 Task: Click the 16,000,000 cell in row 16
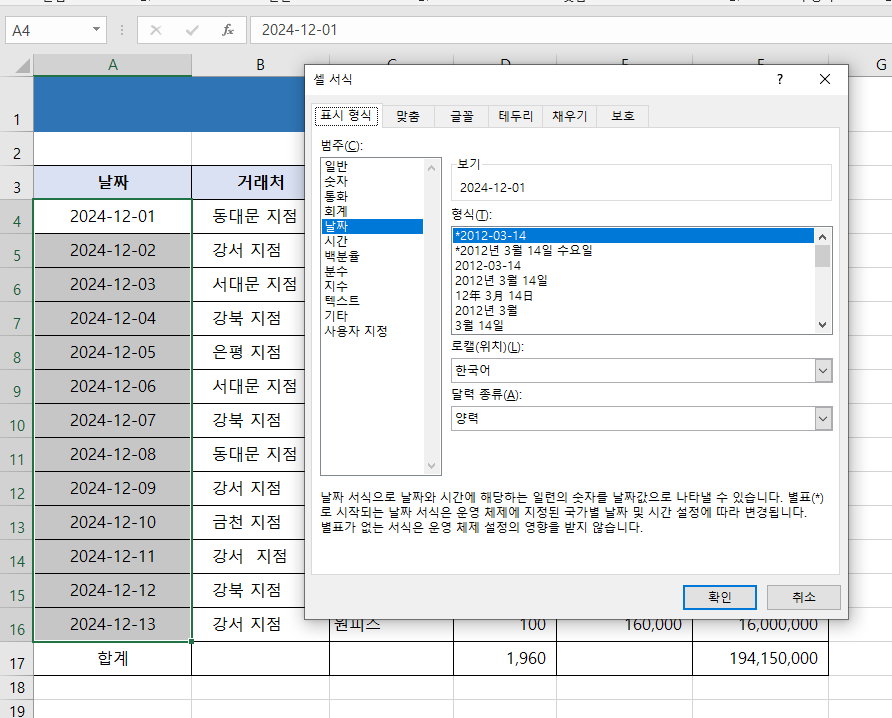[x=760, y=630]
